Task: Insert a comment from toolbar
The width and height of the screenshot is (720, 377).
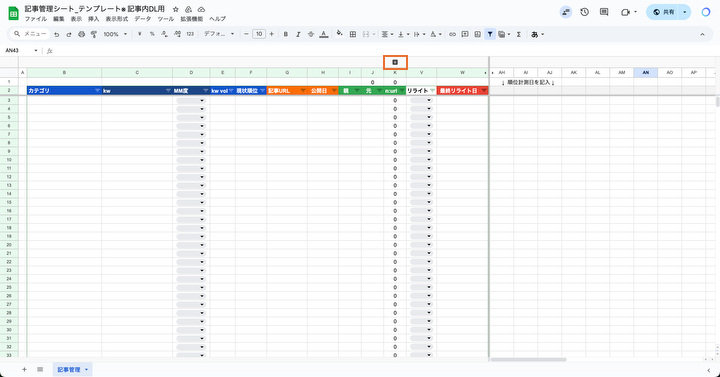Action: pyautogui.click(x=465, y=34)
